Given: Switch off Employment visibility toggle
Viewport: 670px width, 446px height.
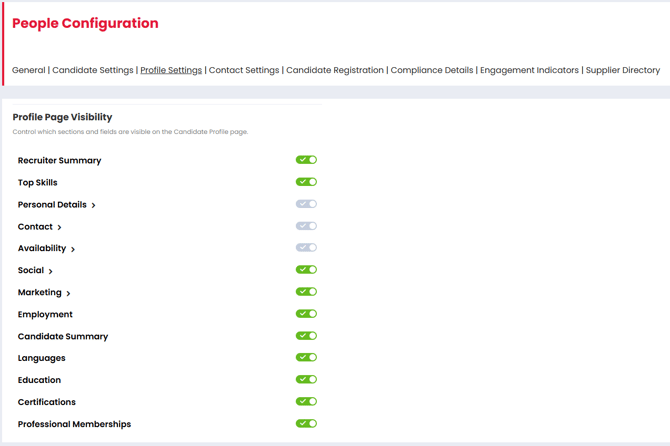Looking at the screenshot, I should coord(306,314).
